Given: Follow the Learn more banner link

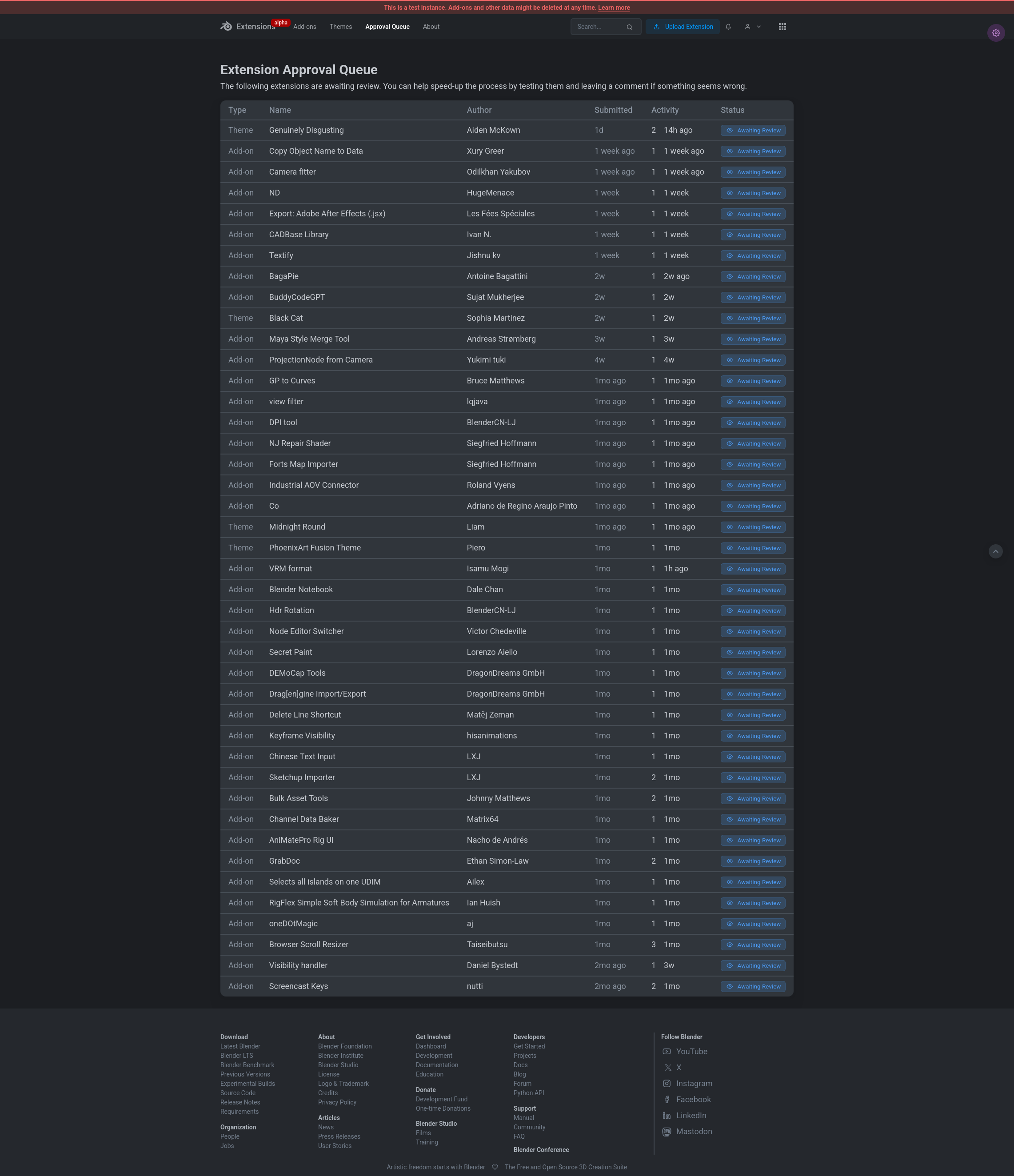Looking at the screenshot, I should tap(614, 8).
